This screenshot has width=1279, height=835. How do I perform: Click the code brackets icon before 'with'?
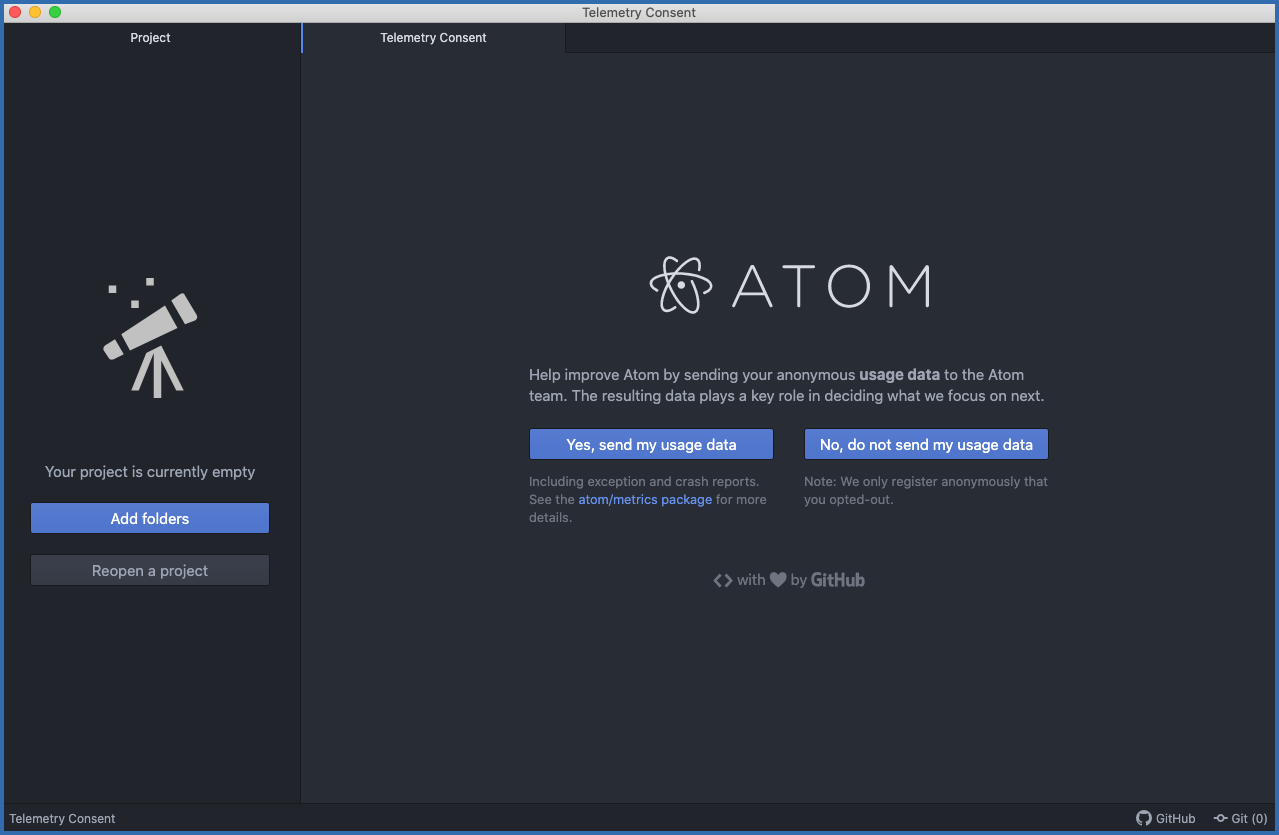pos(722,579)
